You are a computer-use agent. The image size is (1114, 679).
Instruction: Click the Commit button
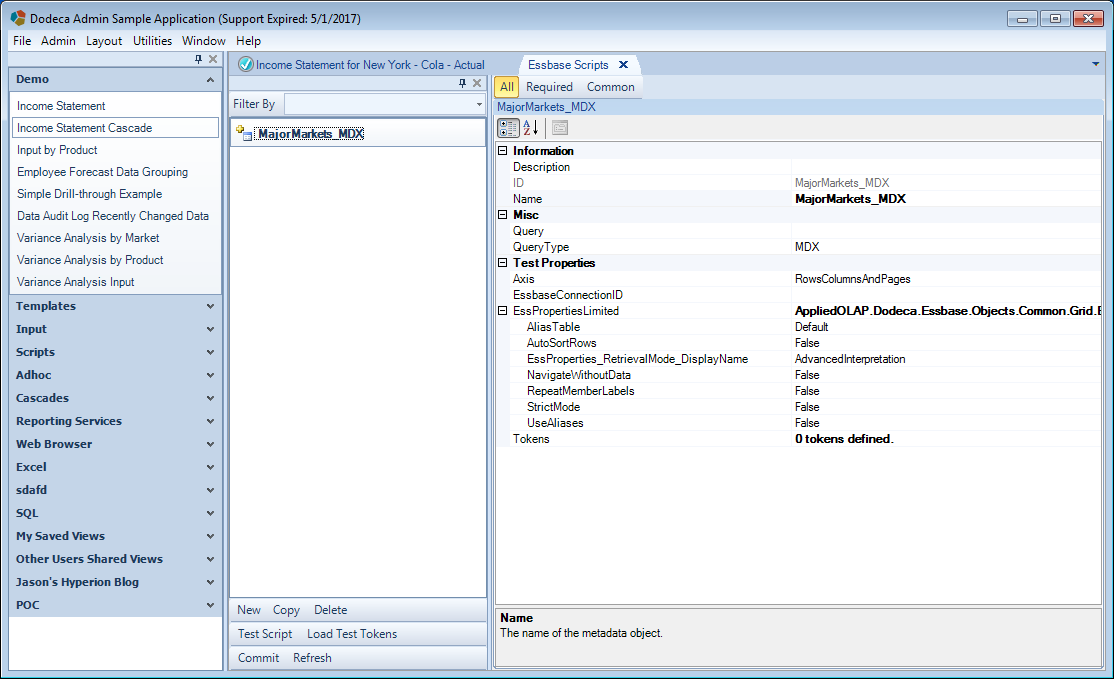coord(259,658)
